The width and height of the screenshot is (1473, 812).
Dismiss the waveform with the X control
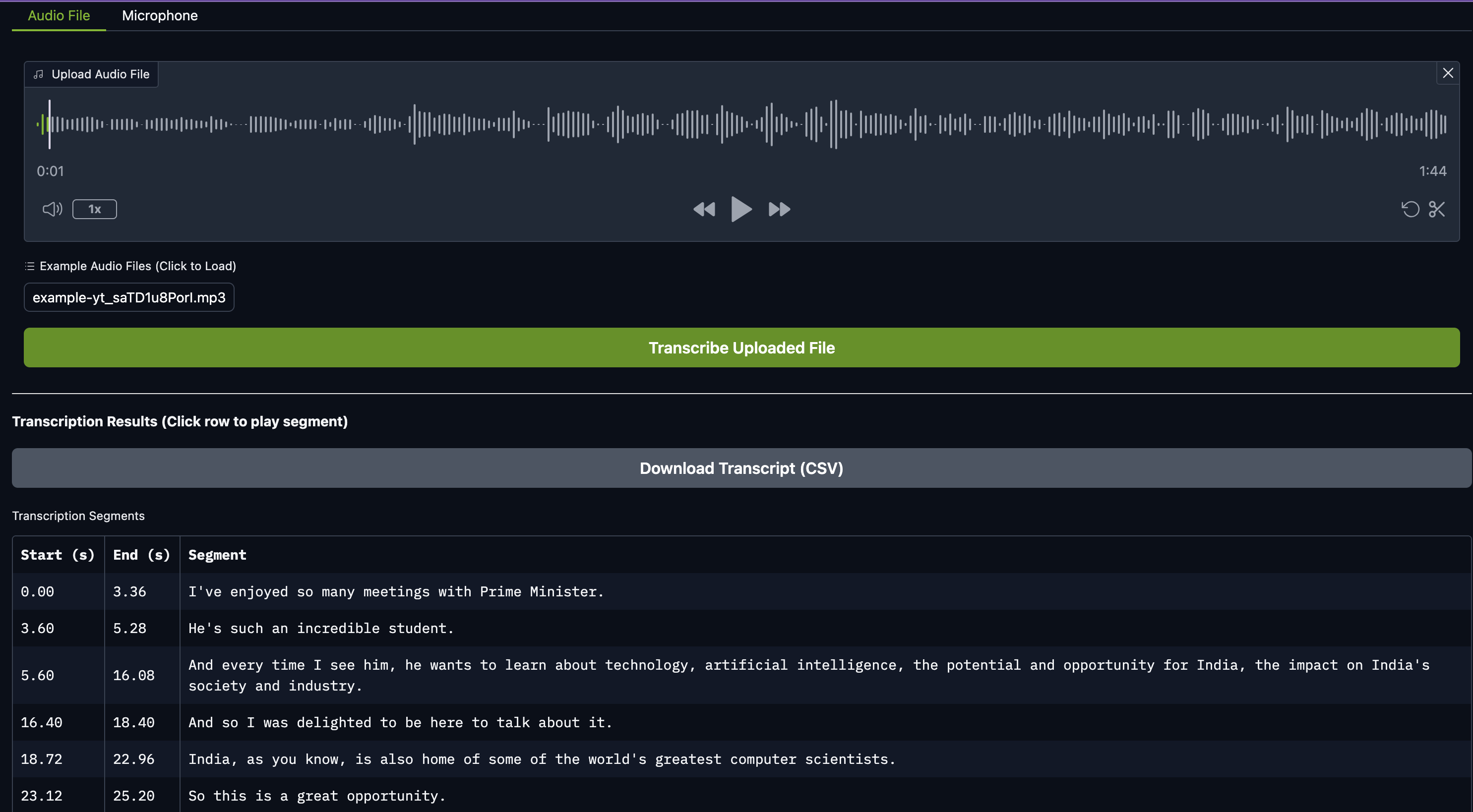(1447, 73)
